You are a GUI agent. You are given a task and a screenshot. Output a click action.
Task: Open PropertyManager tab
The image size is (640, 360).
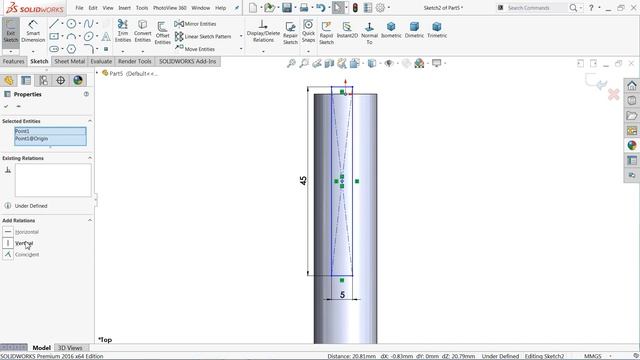pyautogui.click(x=26, y=80)
